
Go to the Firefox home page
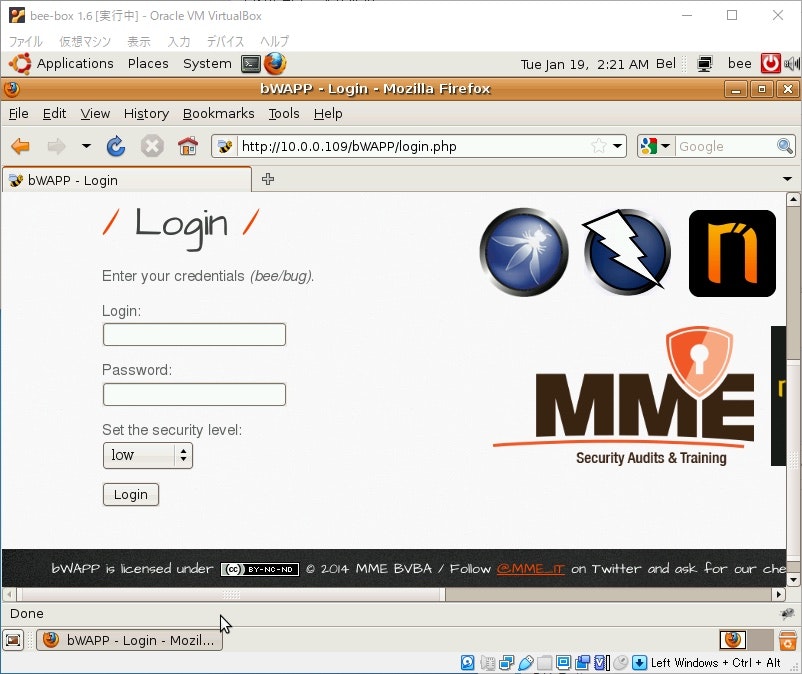coord(188,146)
